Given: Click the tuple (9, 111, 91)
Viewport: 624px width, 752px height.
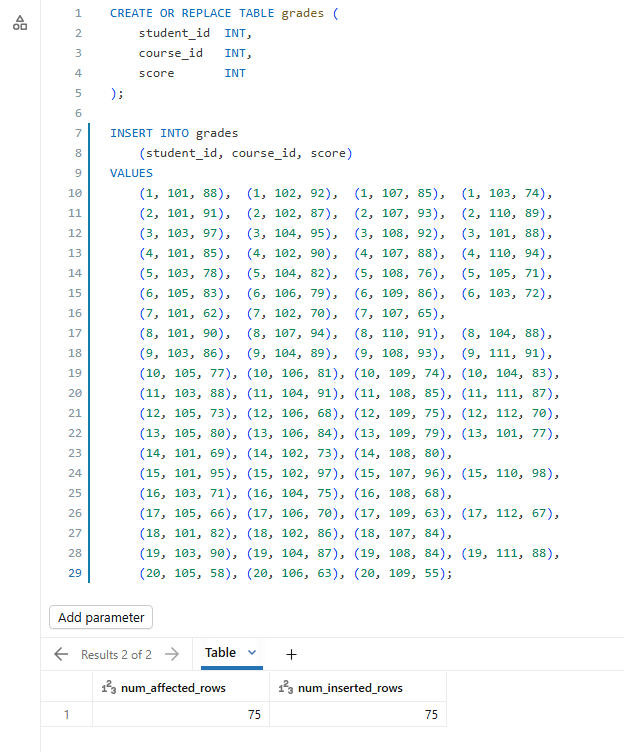Looking at the screenshot, I should (x=503, y=353).
